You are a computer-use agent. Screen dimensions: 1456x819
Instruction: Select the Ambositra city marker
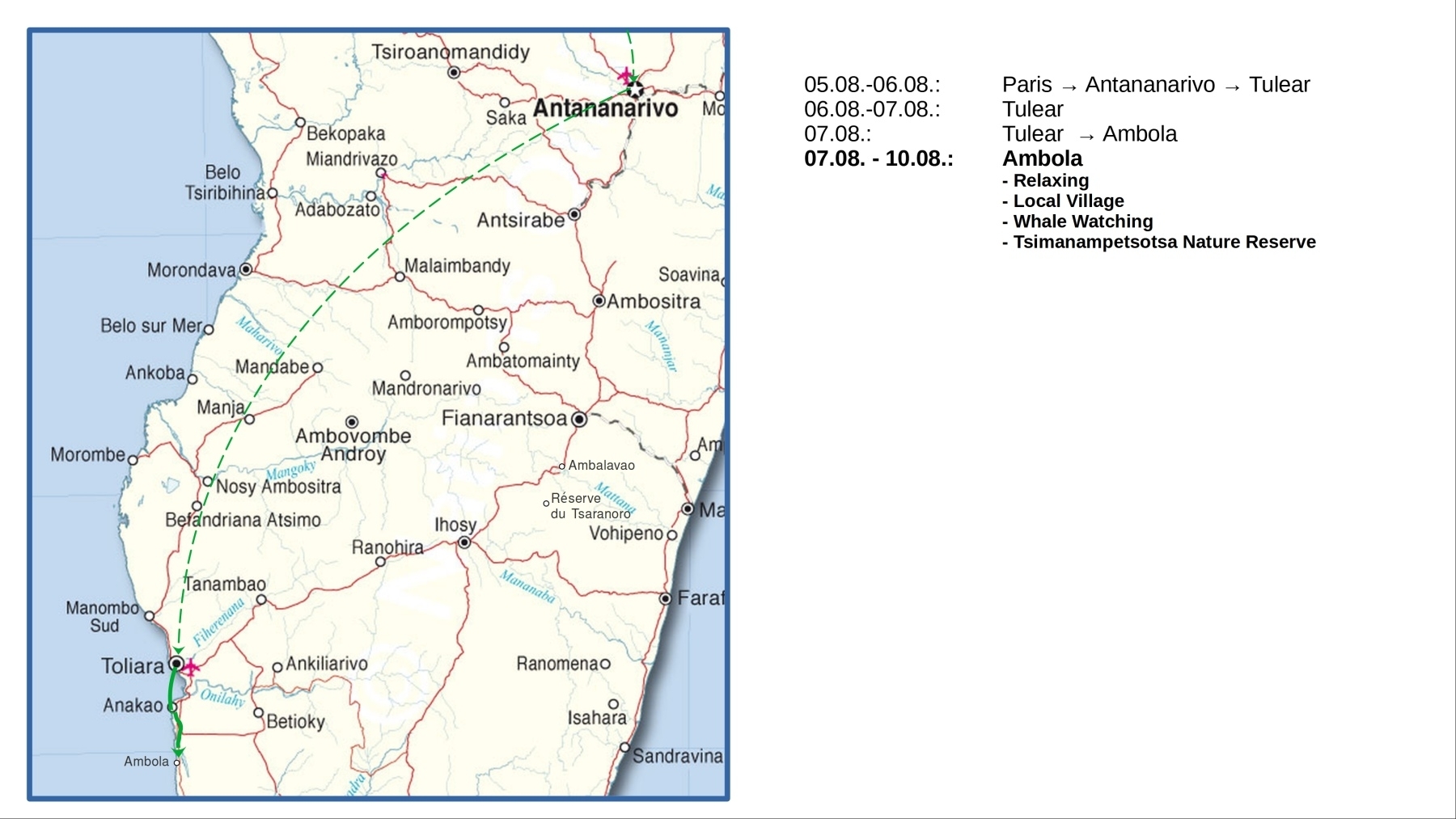(599, 301)
